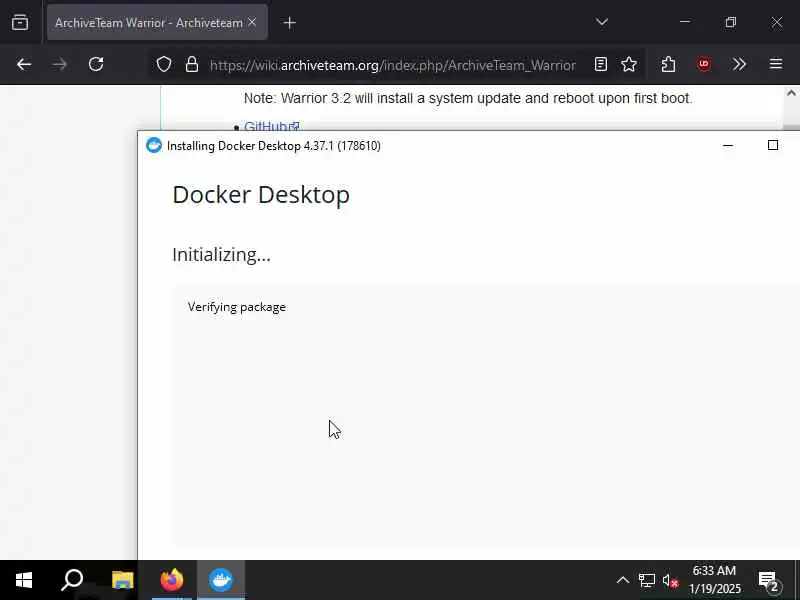Open the muted volume tray icon
The image size is (800, 600).
[x=670, y=581]
